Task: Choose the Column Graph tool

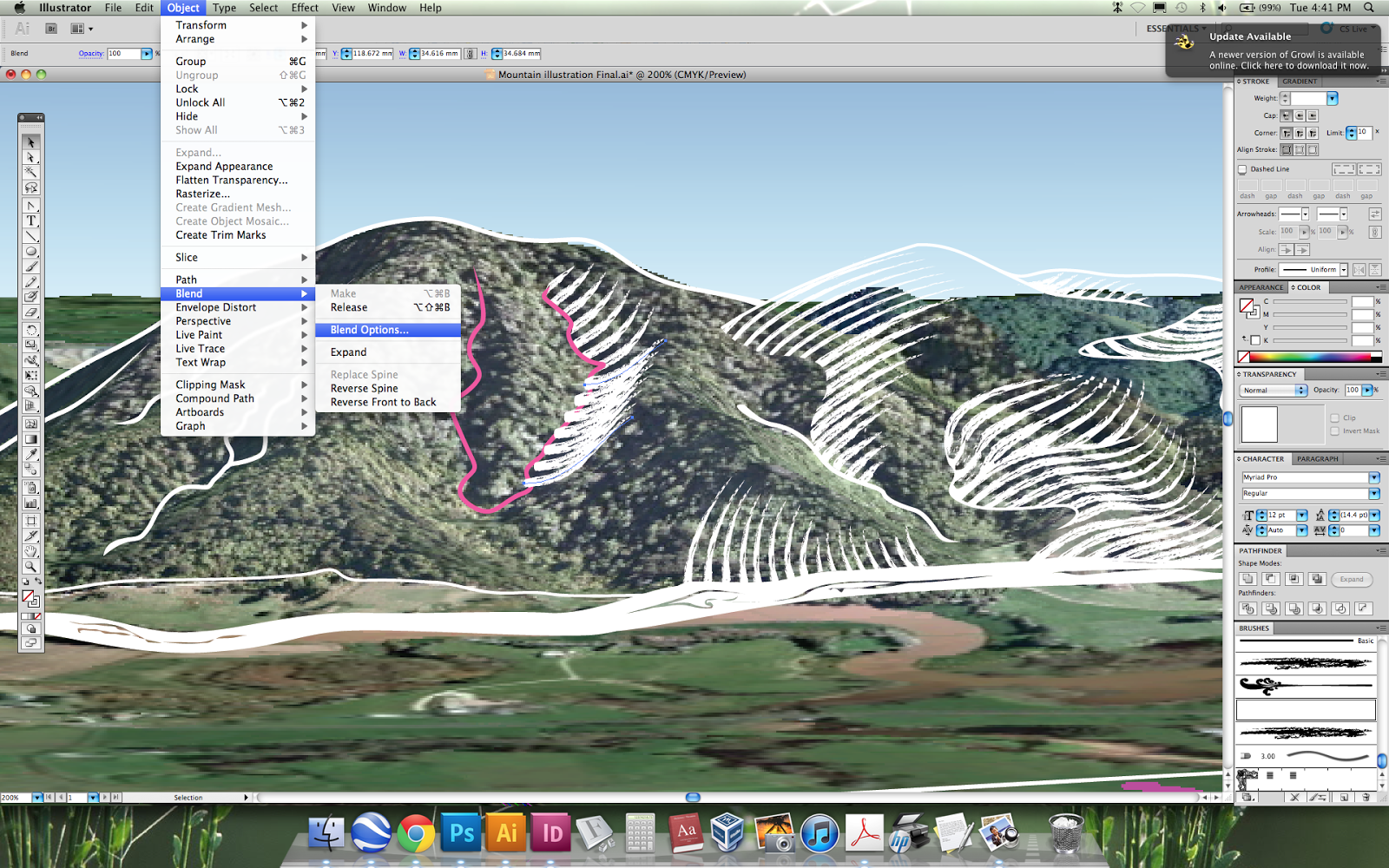Action: 31,503
